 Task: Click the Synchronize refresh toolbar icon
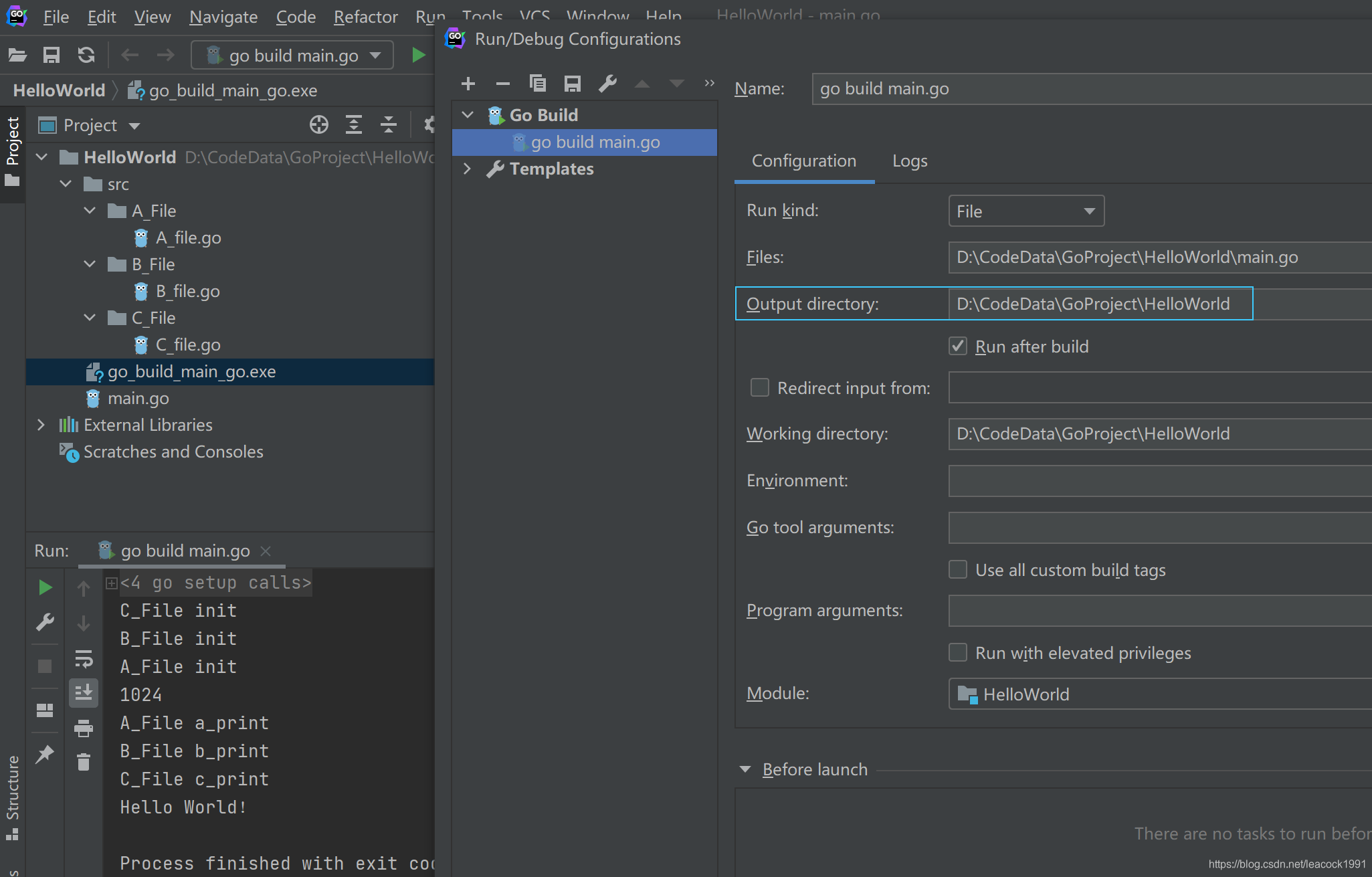pyautogui.click(x=86, y=55)
